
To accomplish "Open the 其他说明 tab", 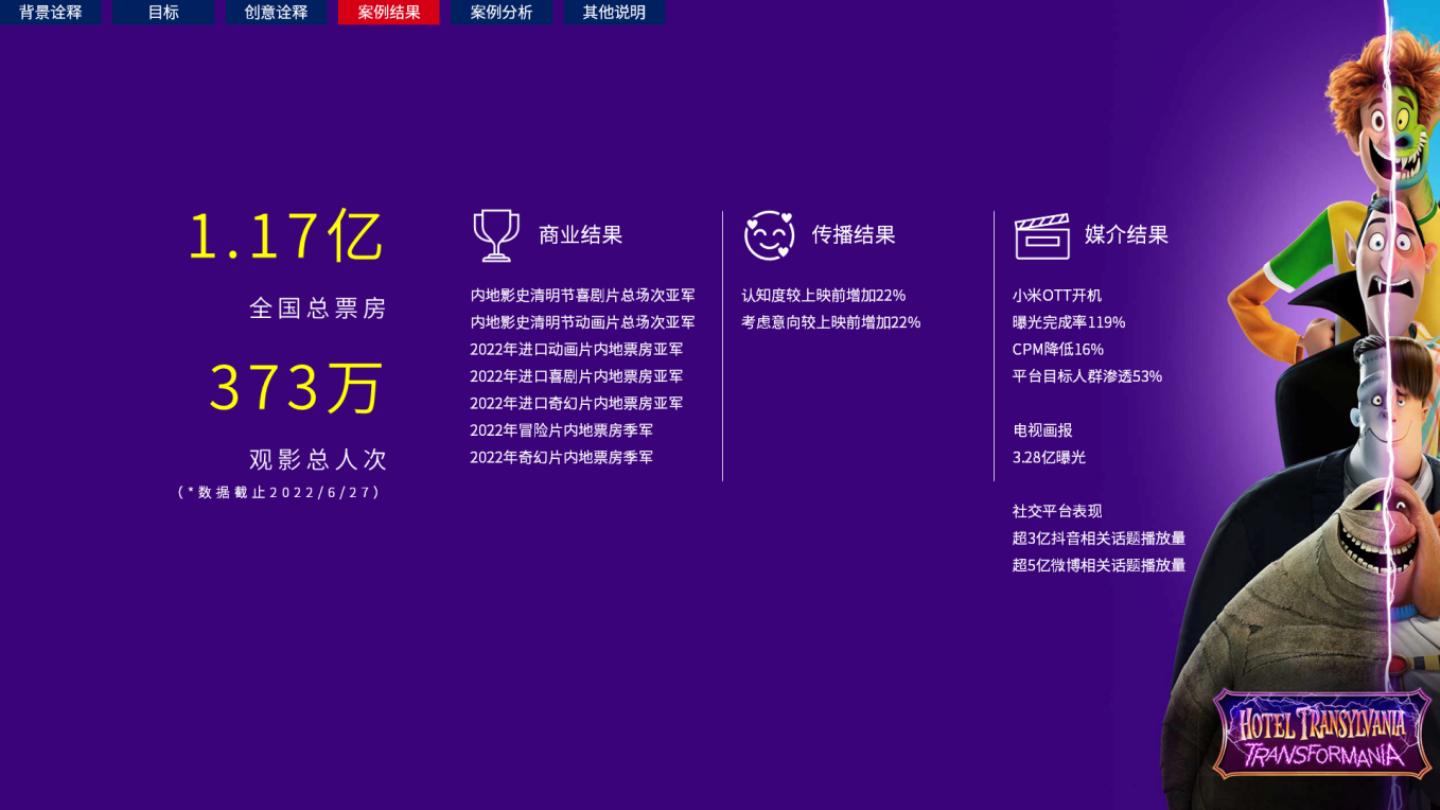I will point(614,12).
